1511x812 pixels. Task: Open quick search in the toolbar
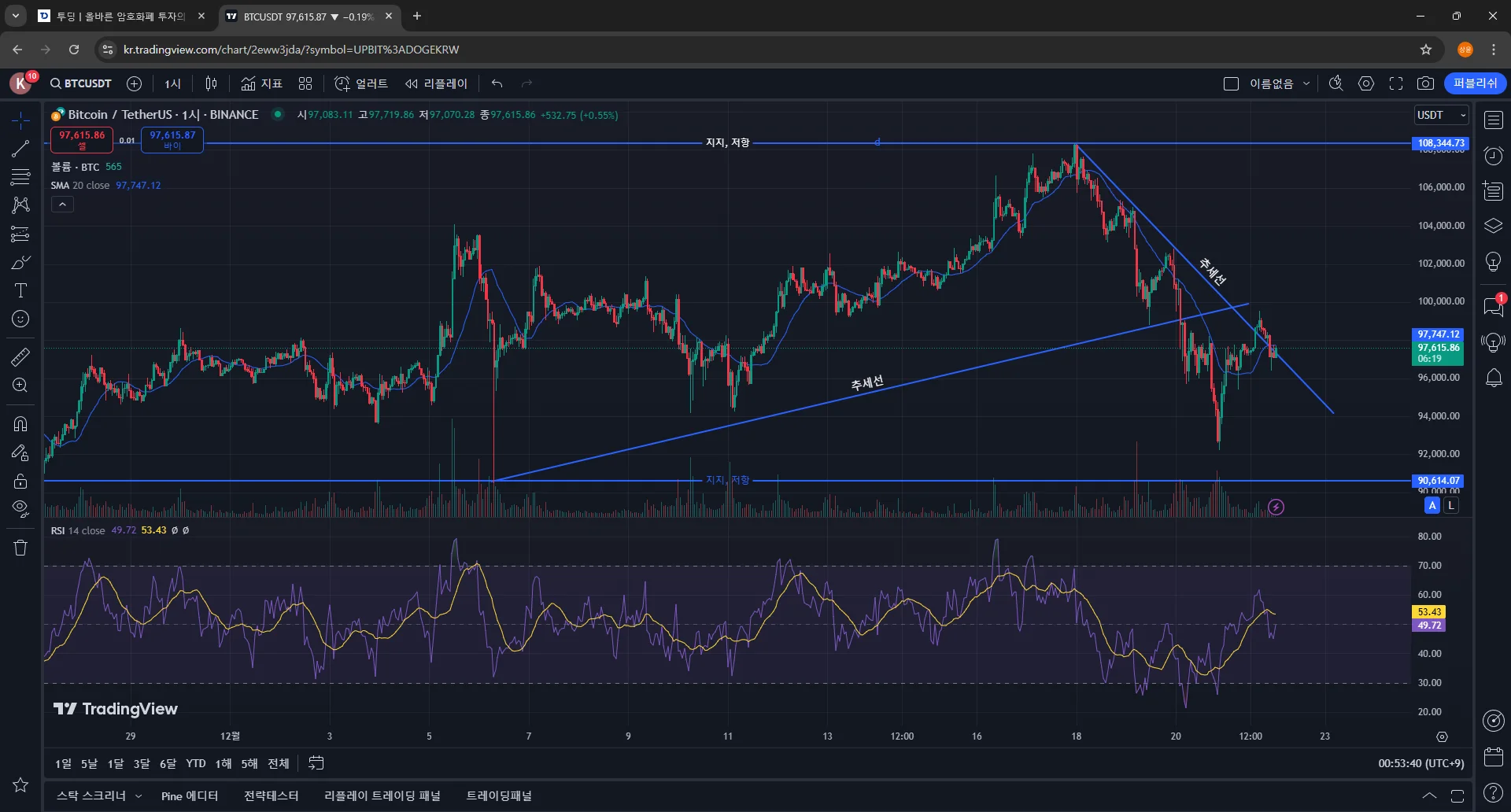click(x=1336, y=83)
